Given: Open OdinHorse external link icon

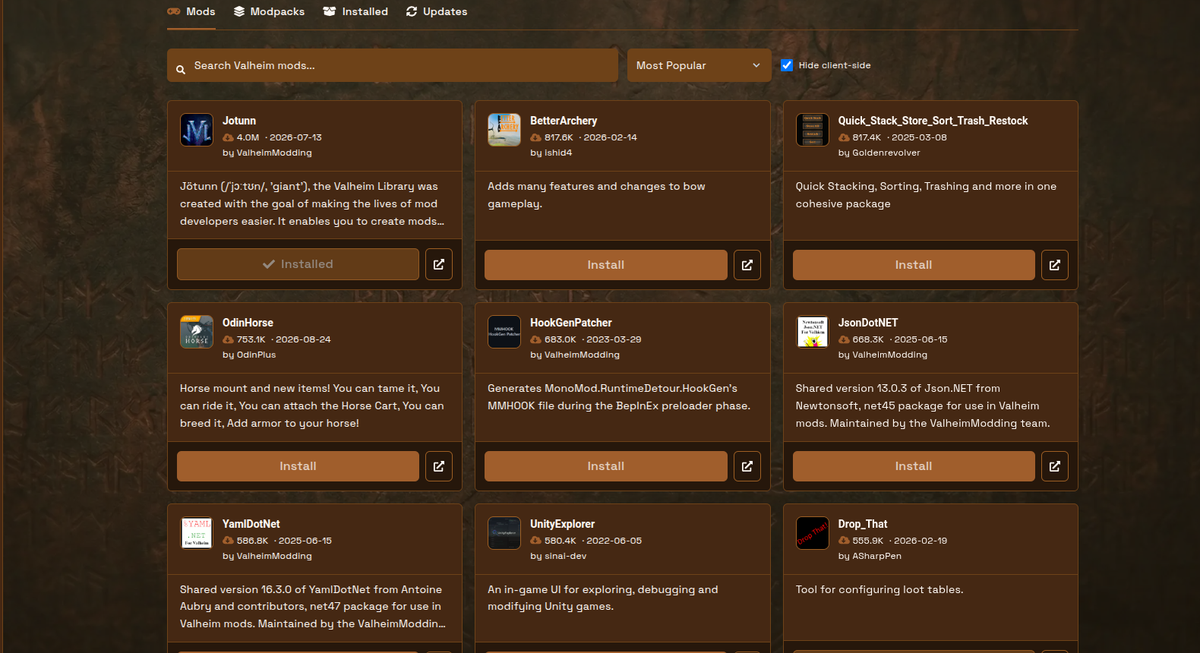Looking at the screenshot, I should tap(439, 466).
